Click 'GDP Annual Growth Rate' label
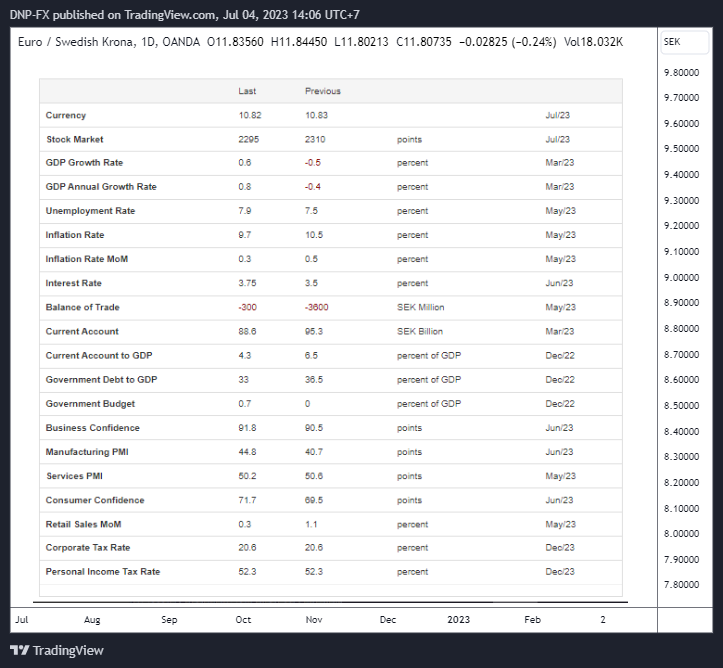Viewport: 723px width, 668px height. [x=101, y=187]
